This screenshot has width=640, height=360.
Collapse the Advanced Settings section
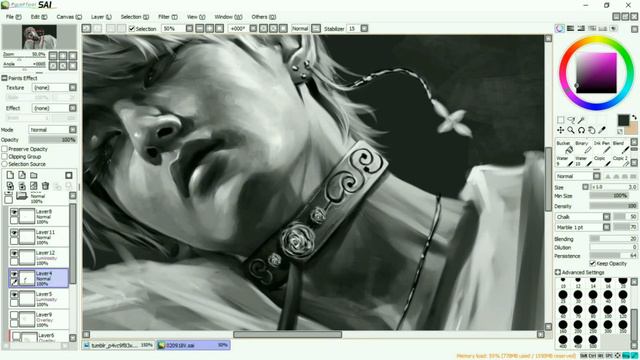point(558,272)
